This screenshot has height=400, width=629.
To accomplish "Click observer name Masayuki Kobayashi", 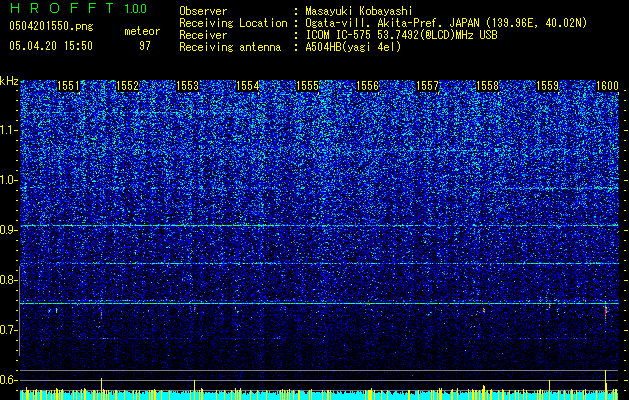I will [358, 11].
